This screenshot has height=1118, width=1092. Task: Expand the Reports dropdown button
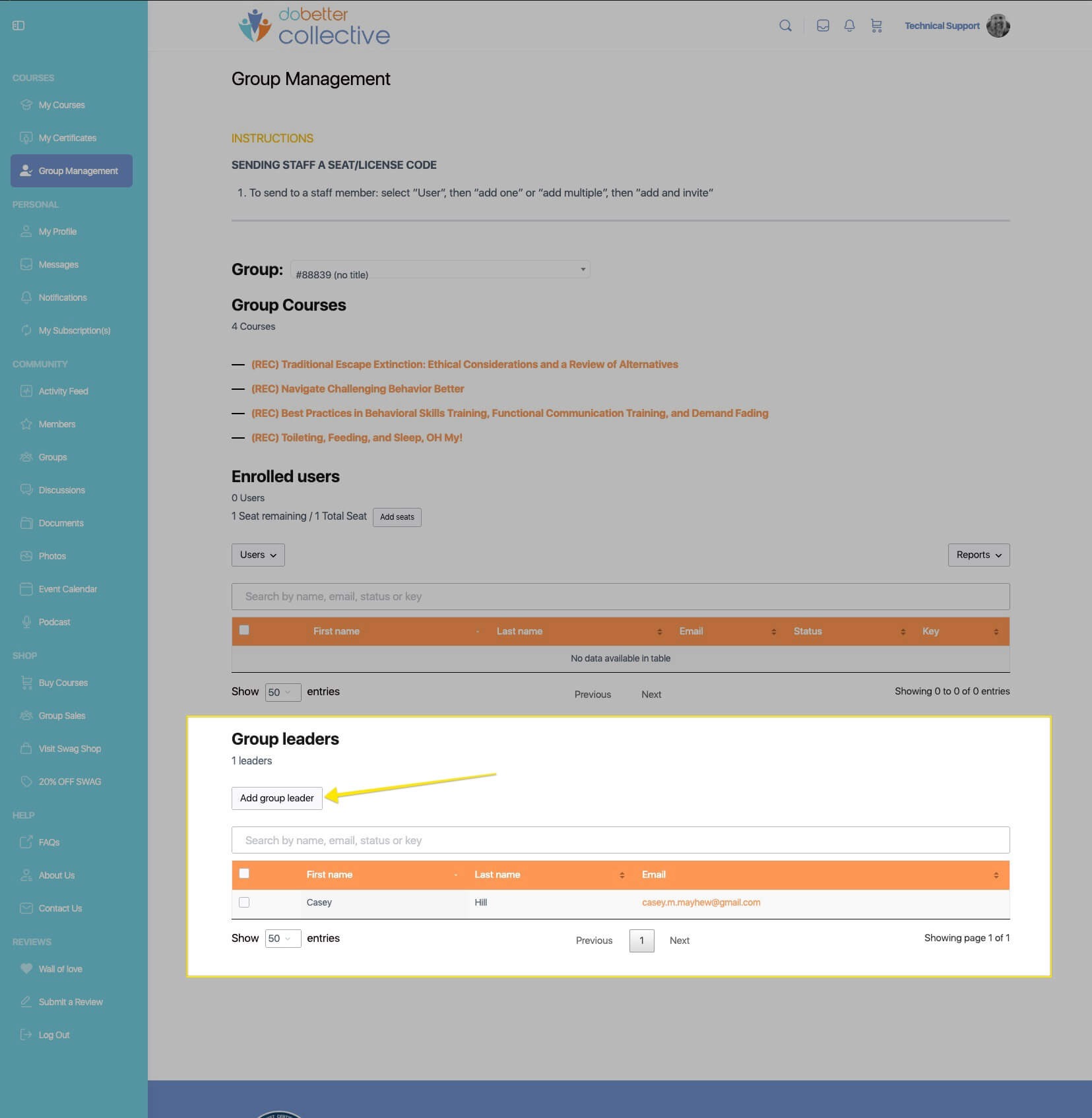(979, 555)
